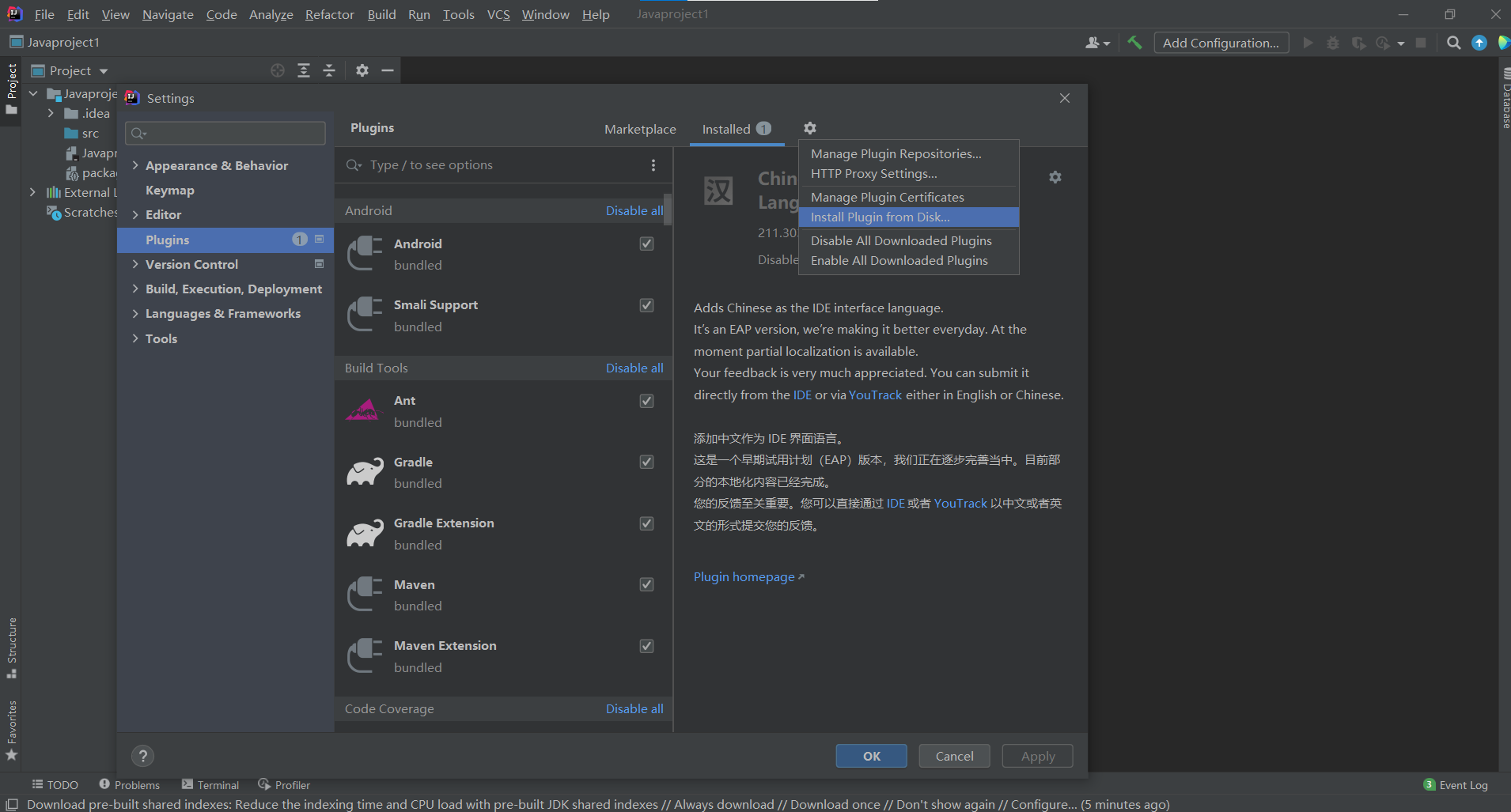Uncheck the Ant plugin checkbox

647,401
